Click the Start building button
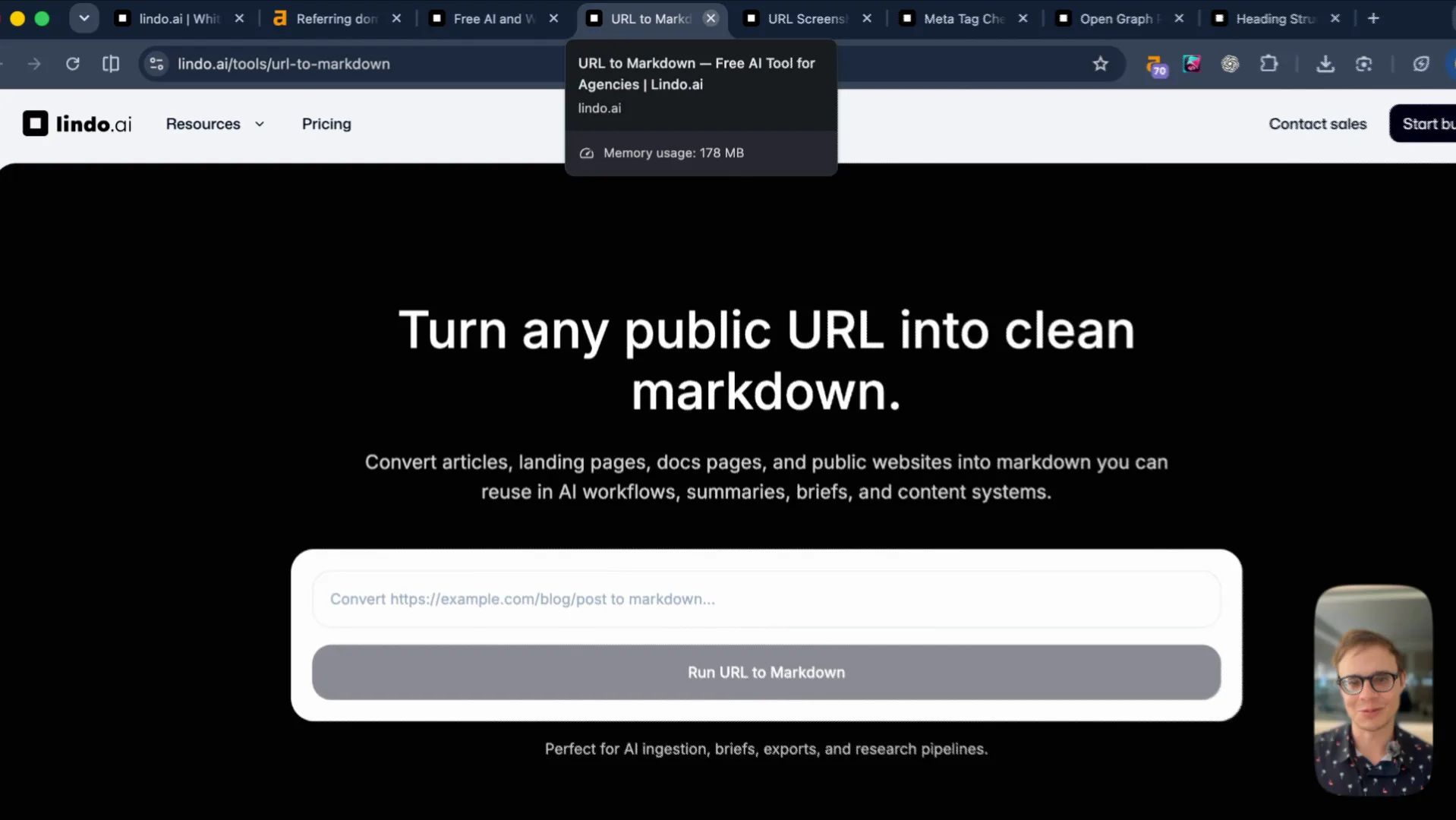 pyautogui.click(x=1423, y=124)
